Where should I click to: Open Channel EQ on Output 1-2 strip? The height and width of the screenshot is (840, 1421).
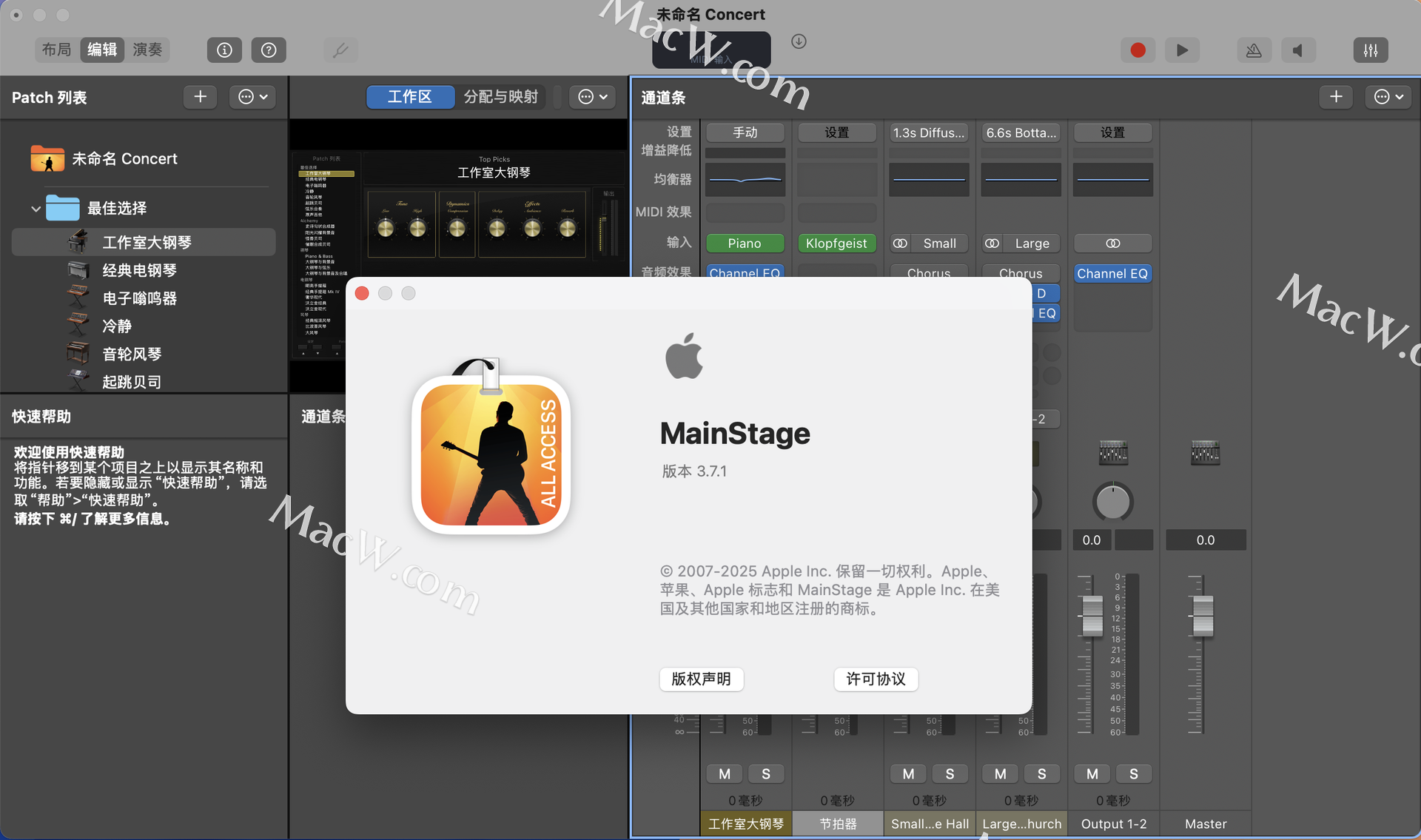coord(1112,273)
